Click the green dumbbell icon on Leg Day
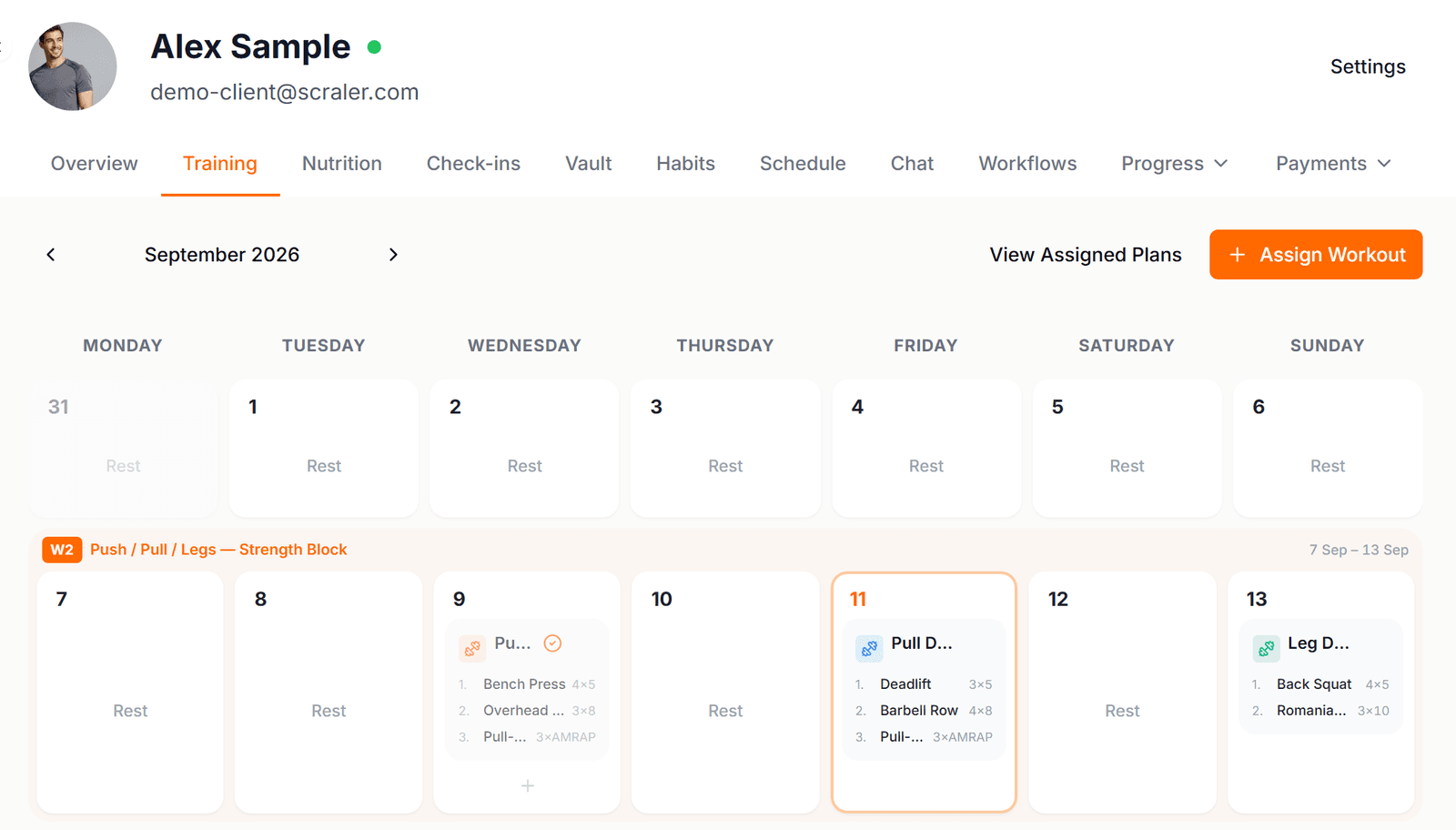 (x=1266, y=648)
